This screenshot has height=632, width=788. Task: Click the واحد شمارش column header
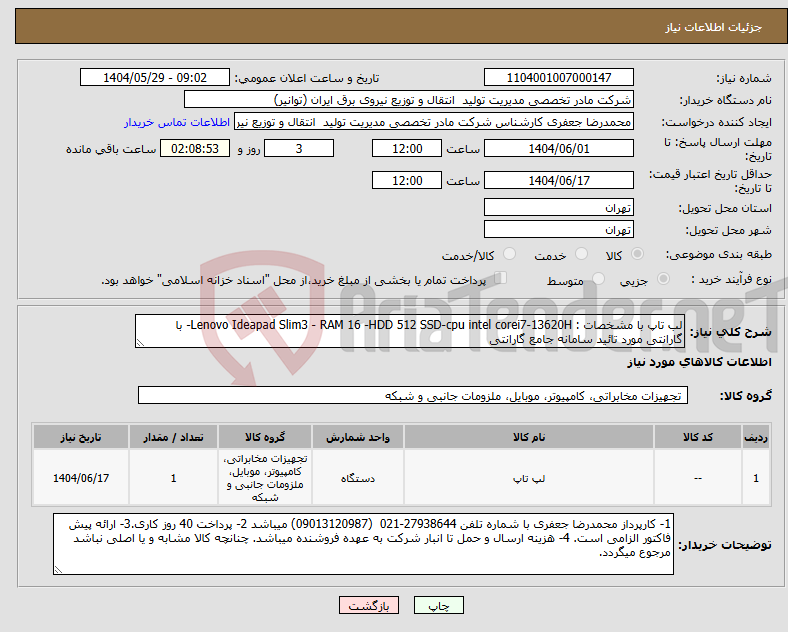(x=358, y=437)
